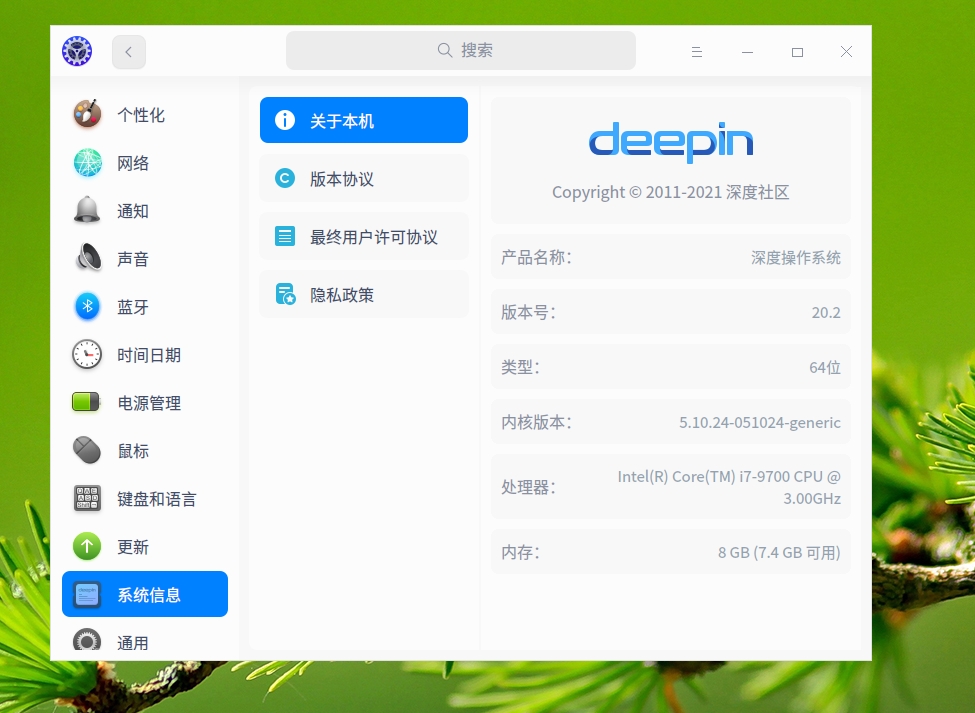The height and width of the screenshot is (713, 975).
Task: Click the 个性化 palette icon
Action: coord(88,114)
